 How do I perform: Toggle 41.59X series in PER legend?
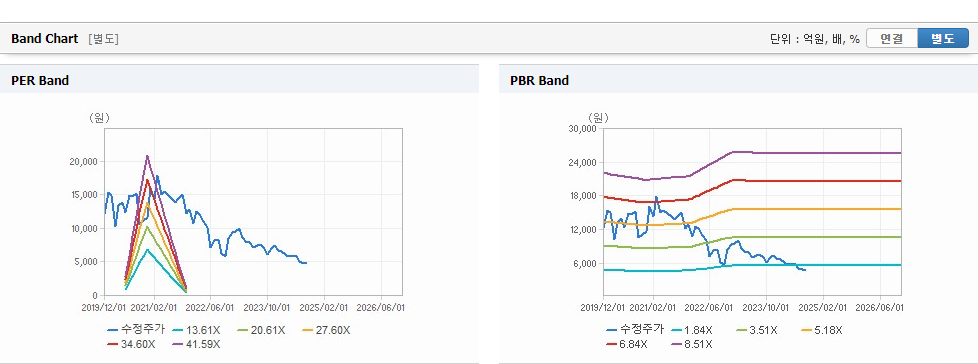(195, 343)
